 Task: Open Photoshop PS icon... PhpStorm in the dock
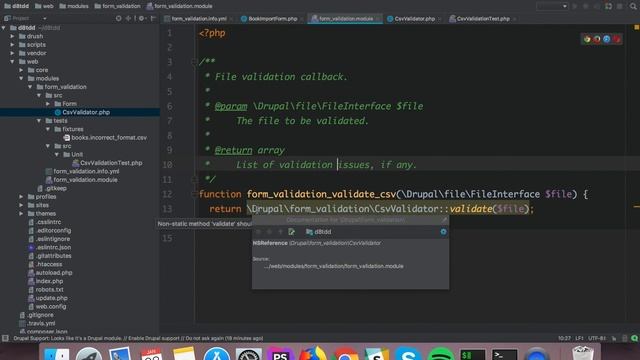coord(280,354)
